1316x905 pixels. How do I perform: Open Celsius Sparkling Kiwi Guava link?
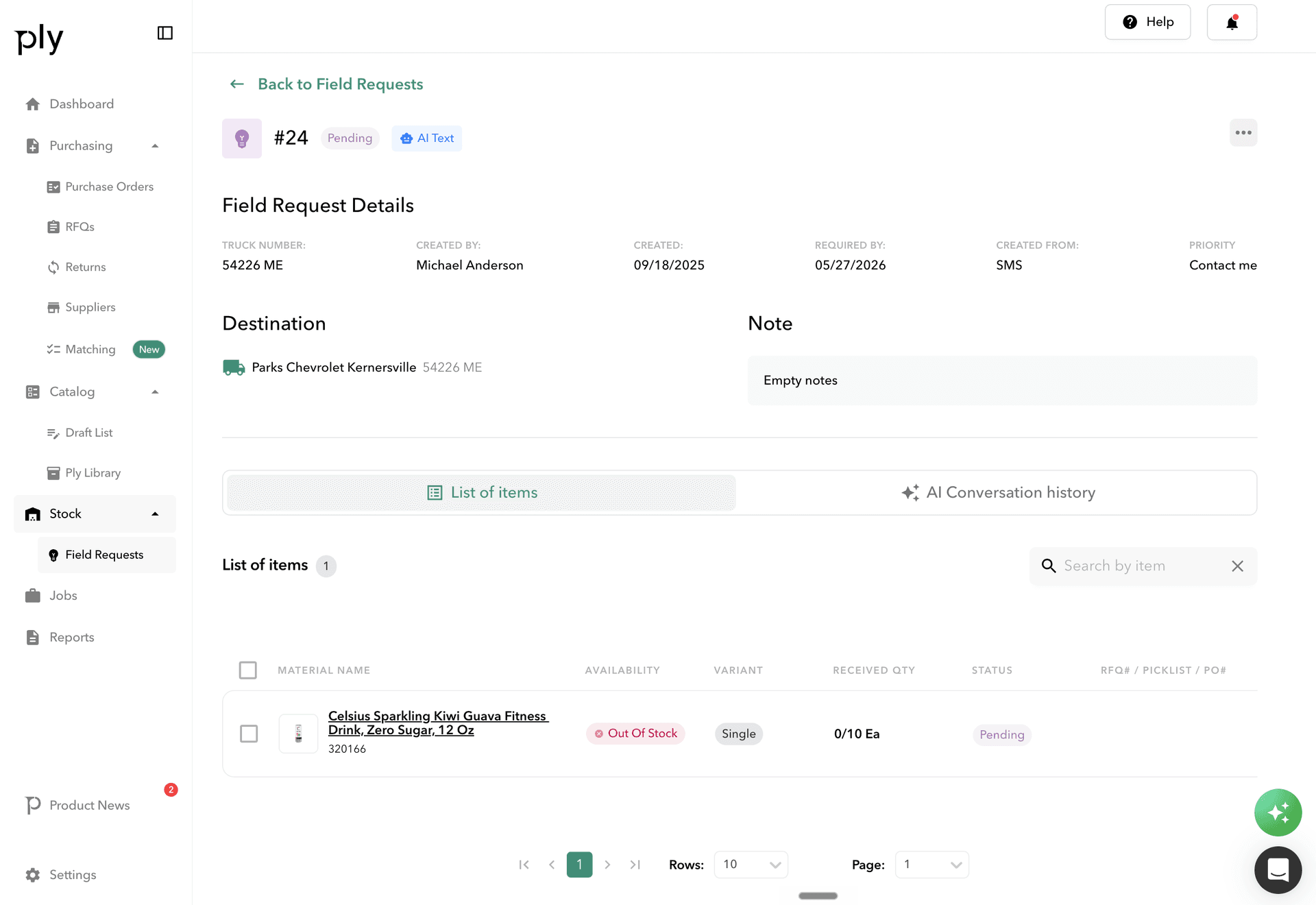438,723
